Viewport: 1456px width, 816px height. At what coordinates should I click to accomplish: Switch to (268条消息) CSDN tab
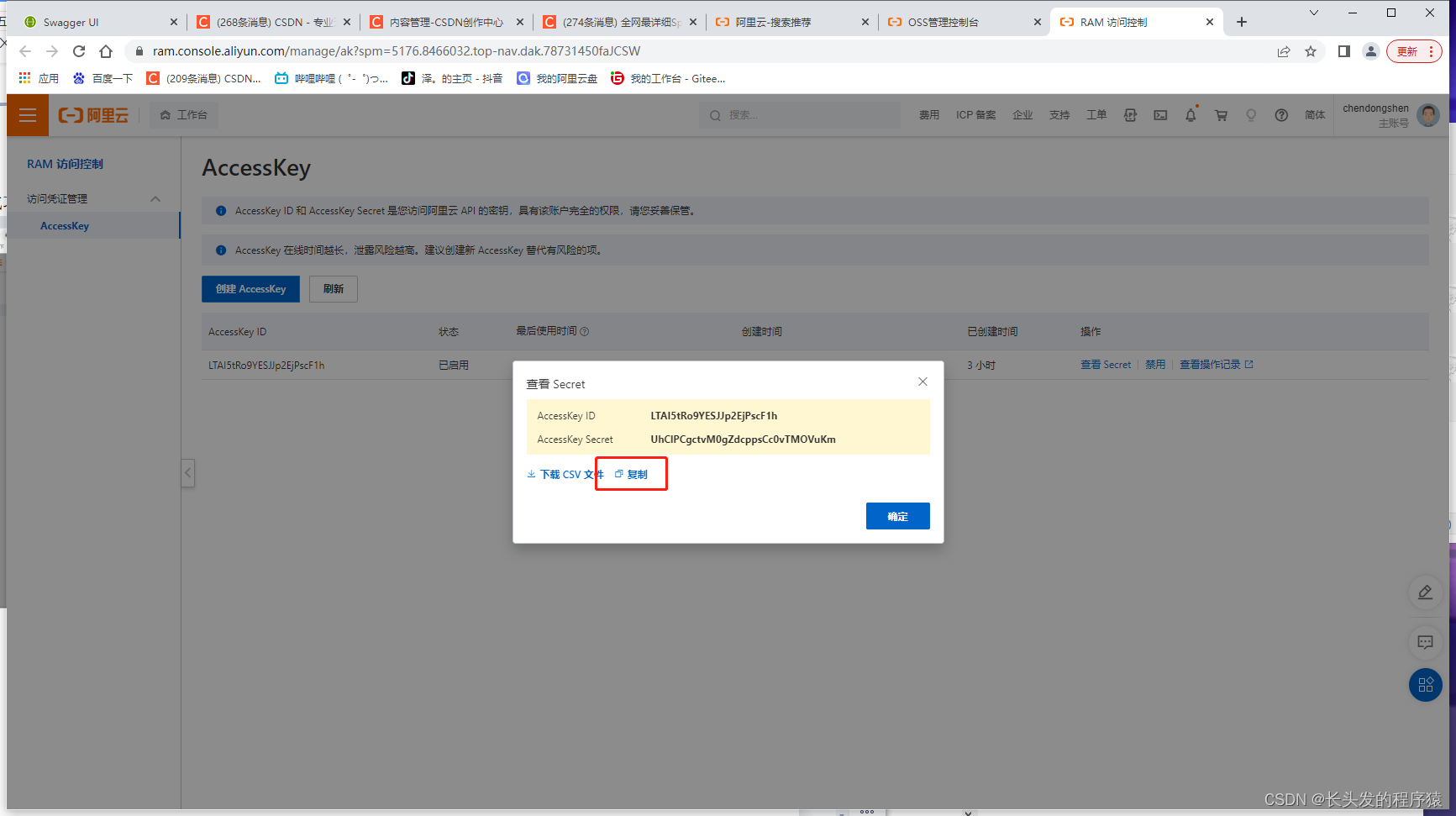(272, 23)
